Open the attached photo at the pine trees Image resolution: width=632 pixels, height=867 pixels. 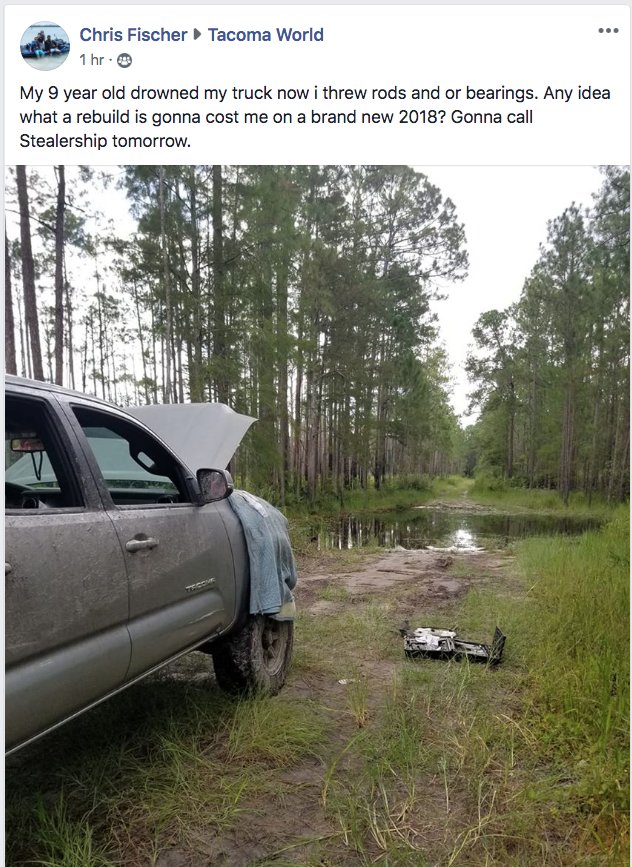click(x=317, y=514)
